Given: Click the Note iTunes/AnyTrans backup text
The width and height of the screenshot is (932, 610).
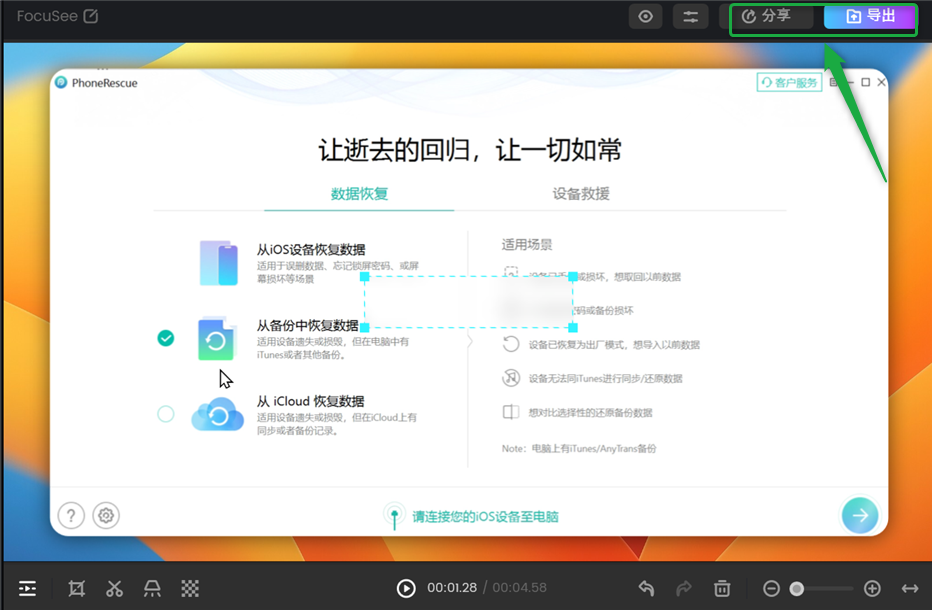Looking at the screenshot, I should 579,449.
